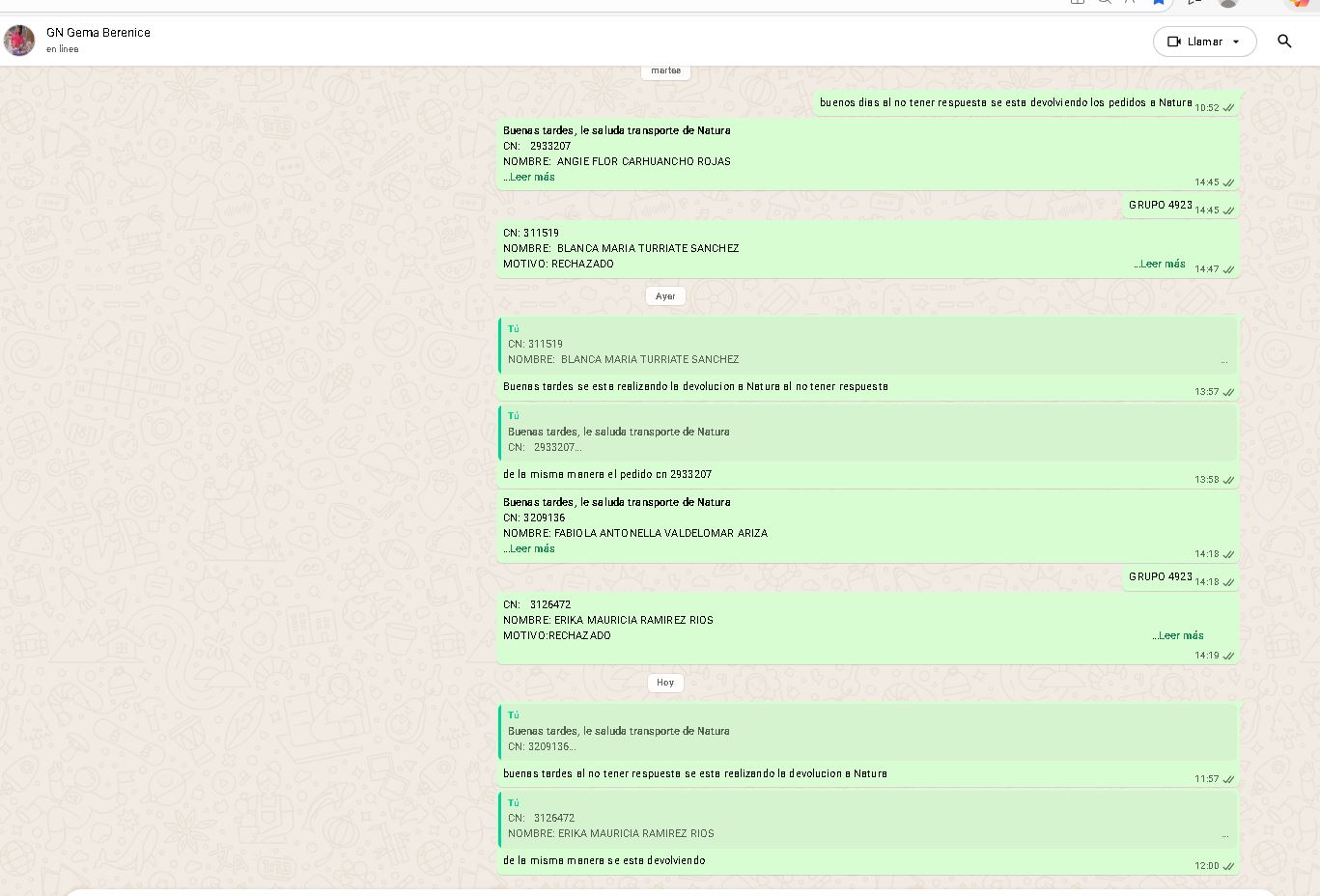The image size is (1320, 896).
Task: Click read-receipt ticks on the 12:00 message
Action: point(1228,866)
